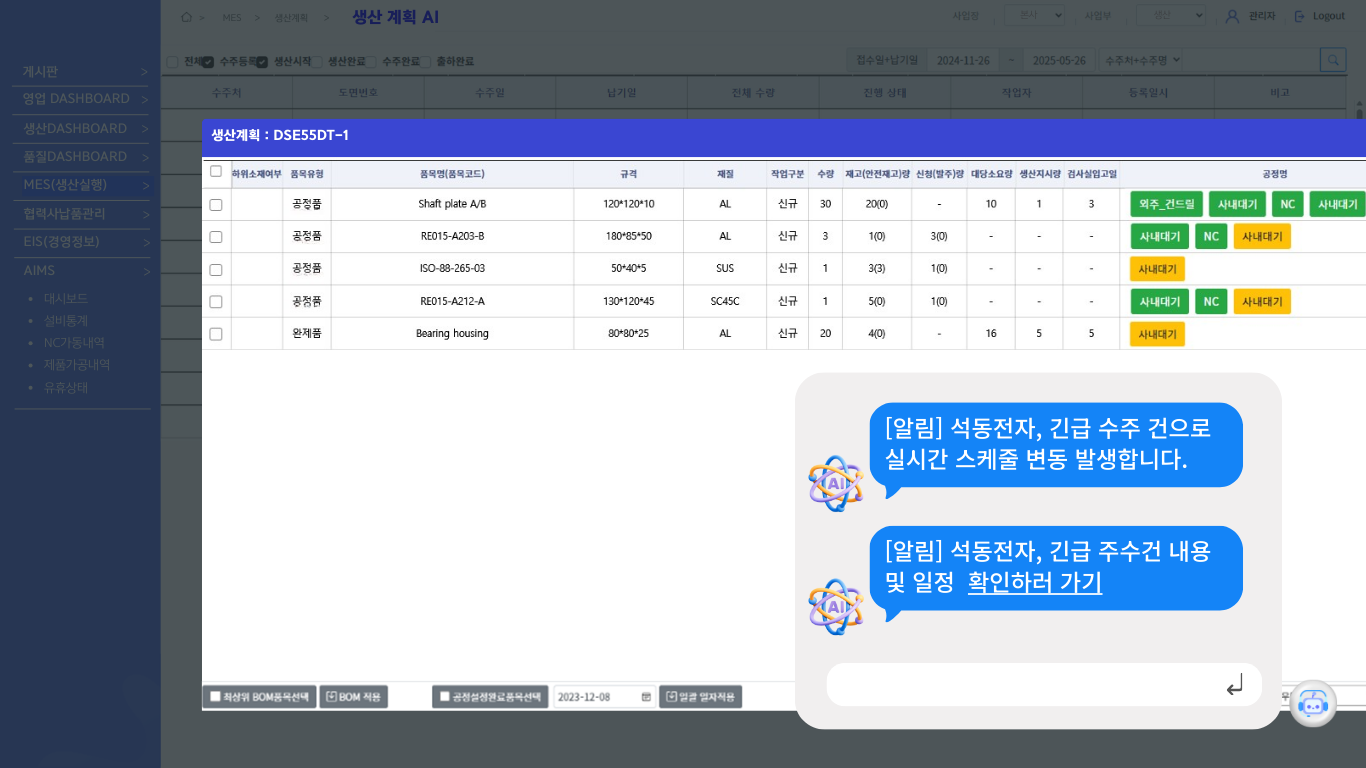Click yellow 사내대기 tag in Bearing housing row

[x=1157, y=334]
